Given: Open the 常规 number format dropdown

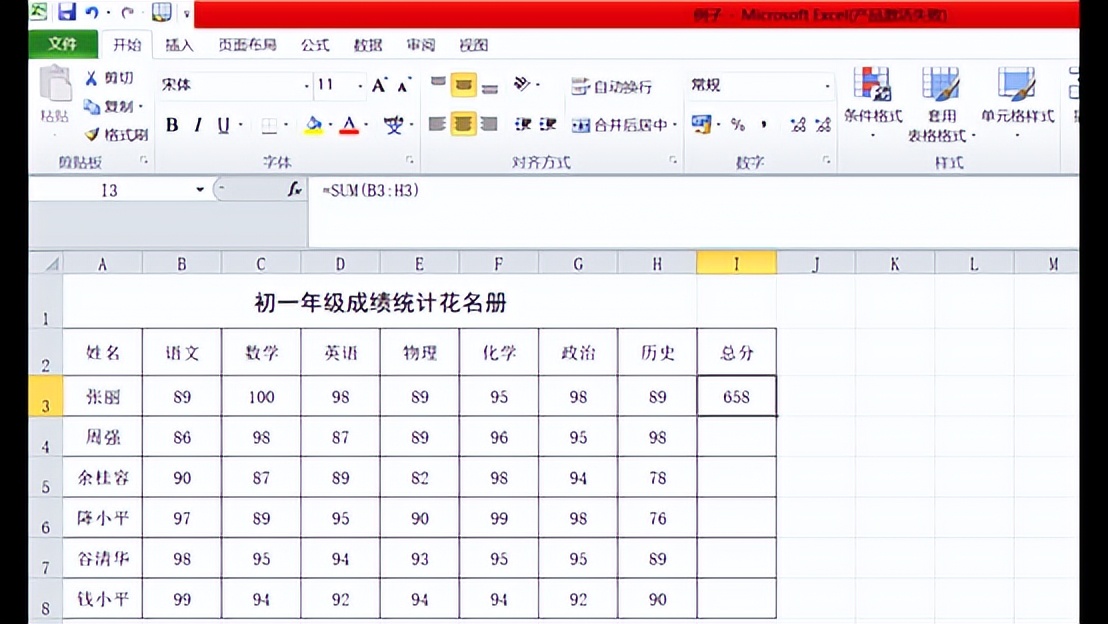Looking at the screenshot, I should 827,86.
